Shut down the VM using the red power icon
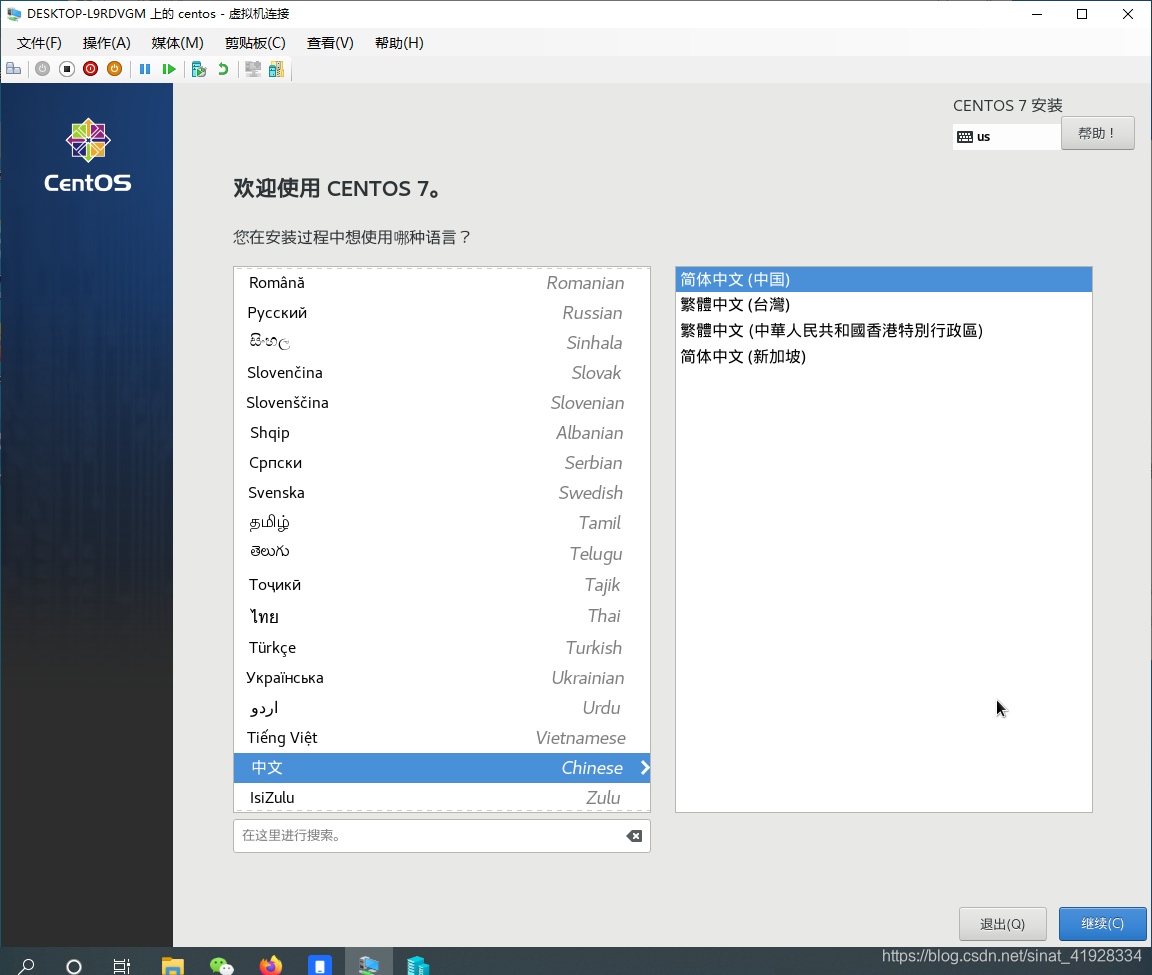 (90, 69)
